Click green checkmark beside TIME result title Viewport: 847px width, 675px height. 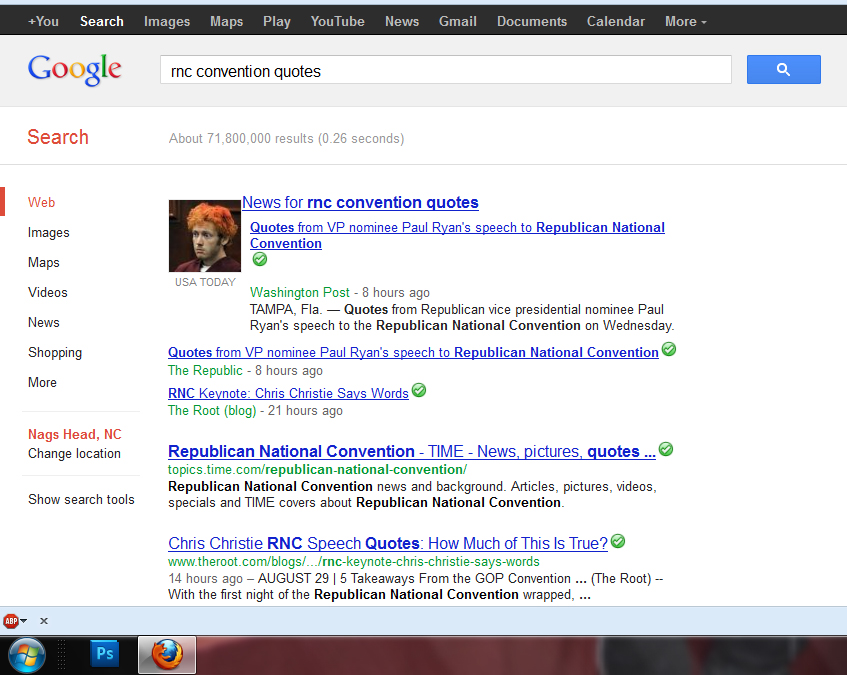pyautogui.click(x=666, y=449)
